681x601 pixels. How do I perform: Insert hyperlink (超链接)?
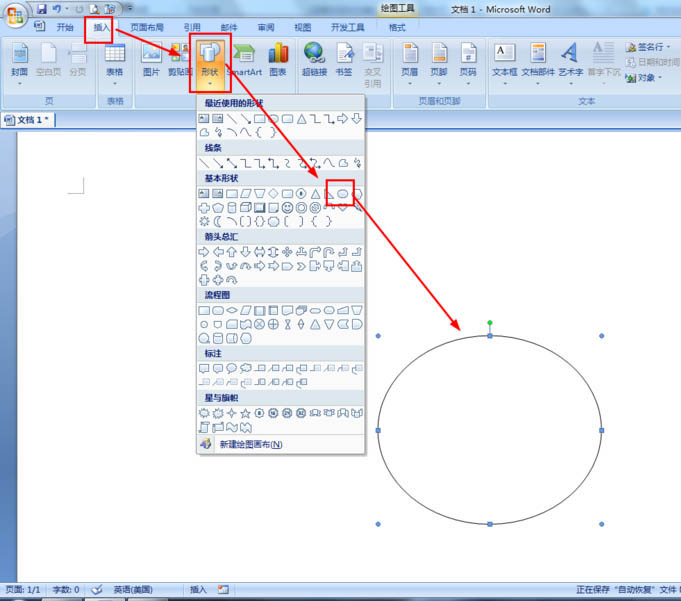click(314, 60)
